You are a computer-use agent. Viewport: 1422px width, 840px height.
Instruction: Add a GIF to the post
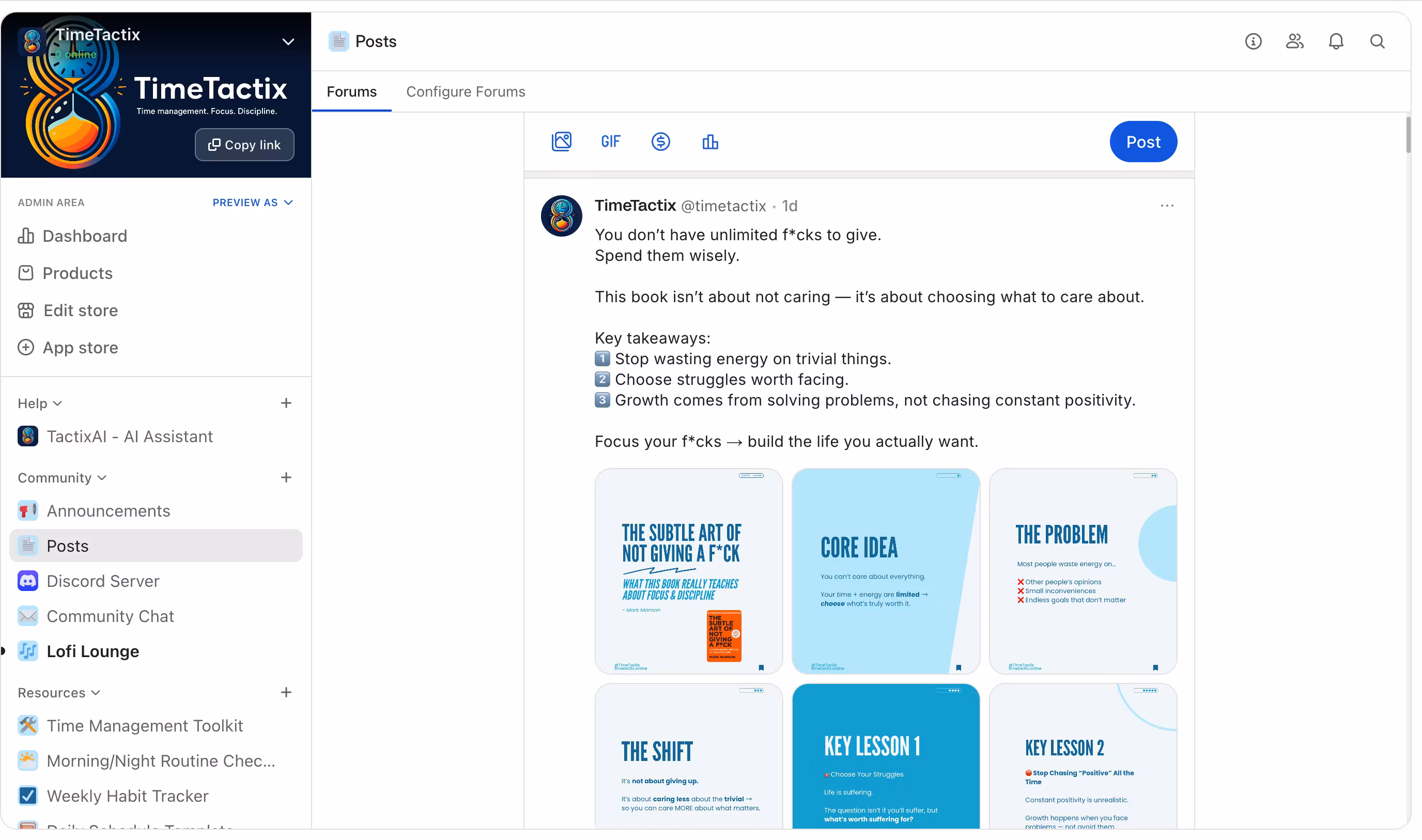click(x=611, y=142)
